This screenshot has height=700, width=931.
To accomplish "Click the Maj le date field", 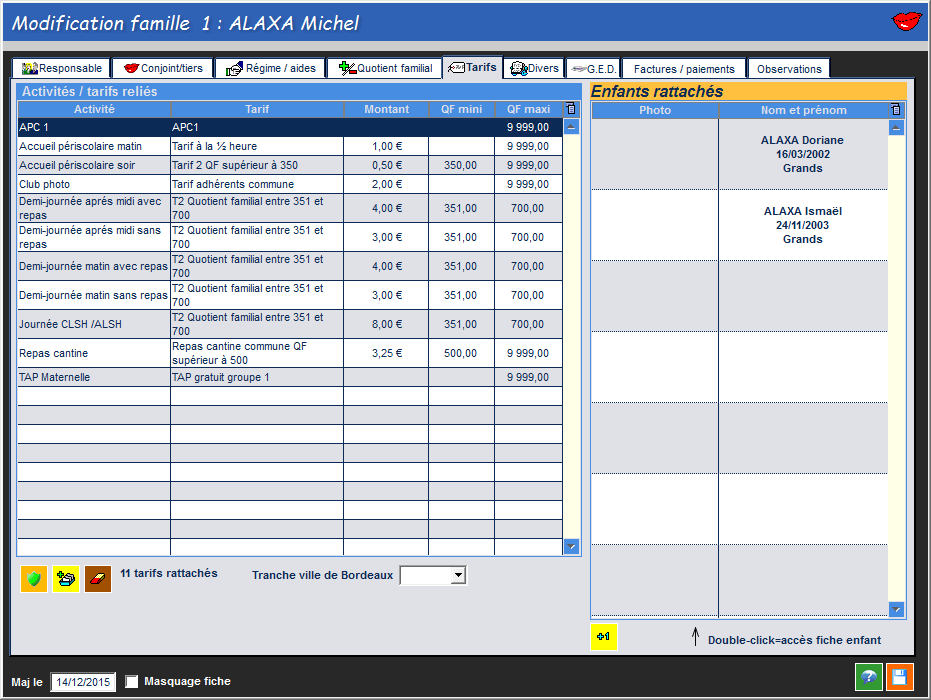I will (83, 682).
